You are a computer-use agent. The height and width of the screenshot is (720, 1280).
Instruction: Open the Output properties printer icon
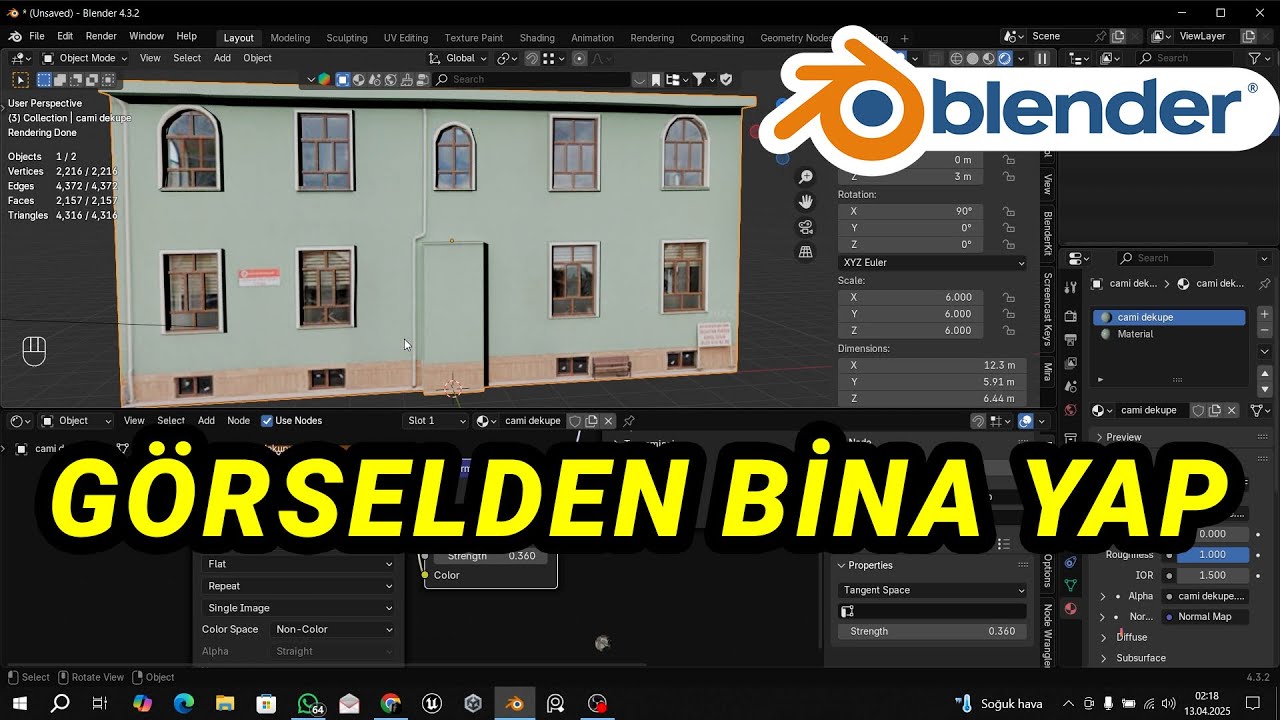[x=1070, y=339]
